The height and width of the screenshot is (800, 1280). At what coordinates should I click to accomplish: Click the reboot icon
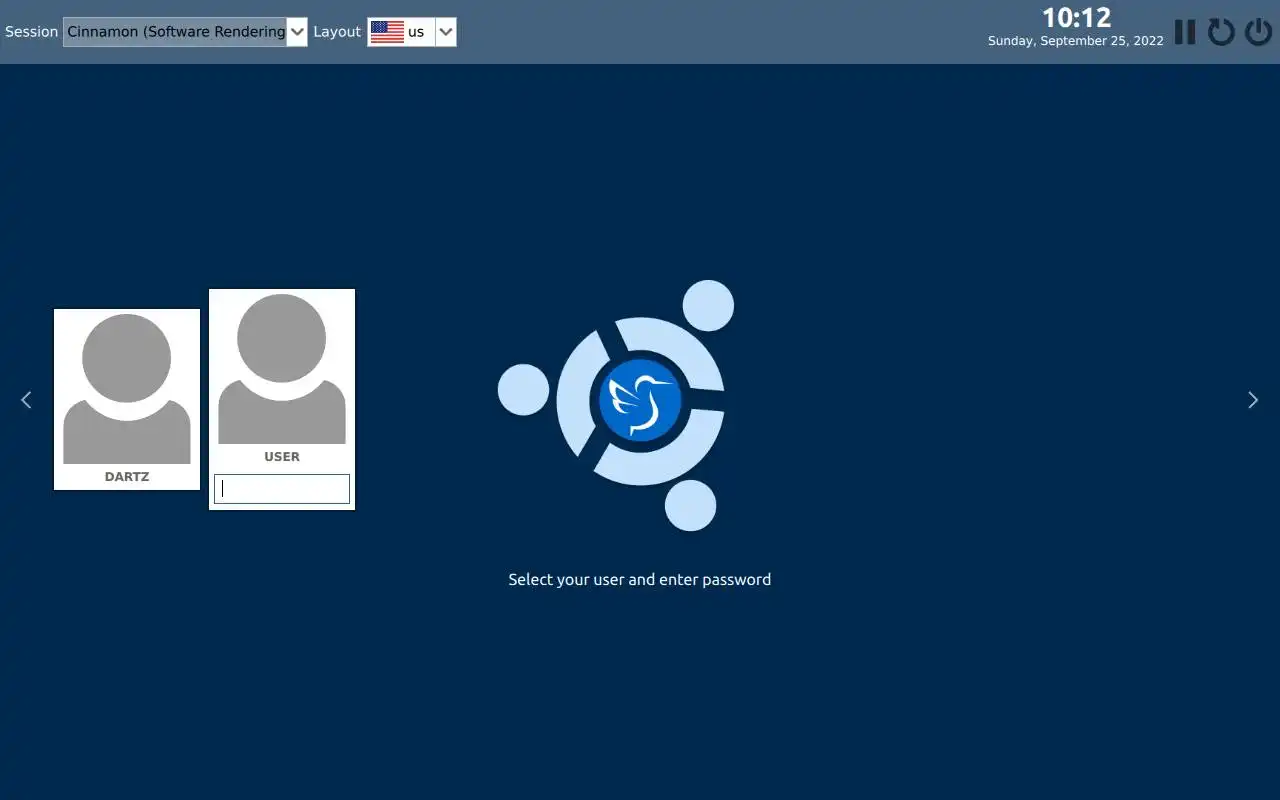[x=1221, y=32]
